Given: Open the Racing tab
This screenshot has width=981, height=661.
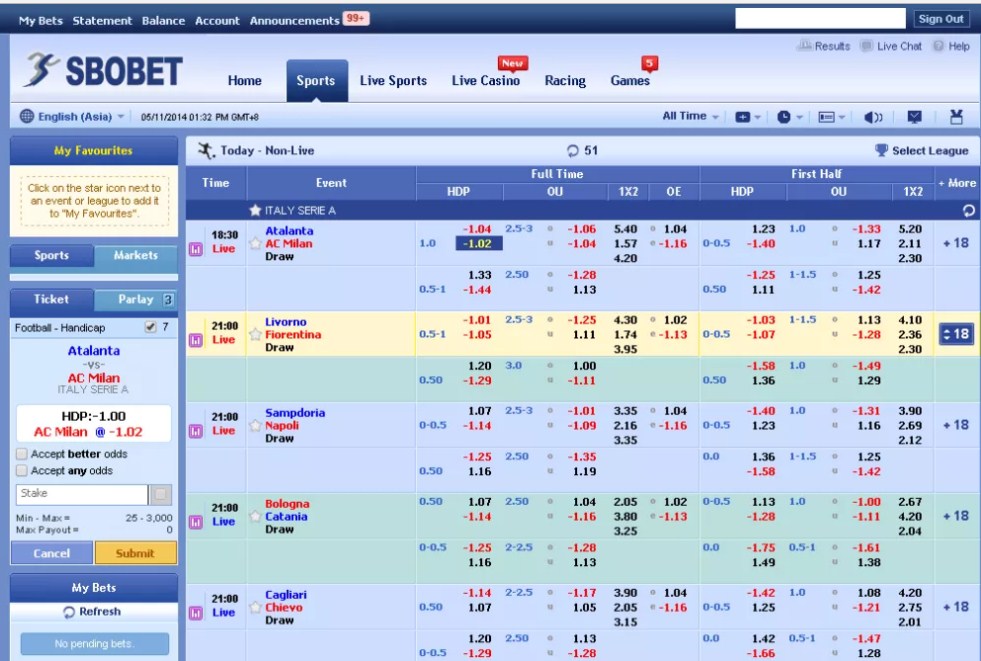Looking at the screenshot, I should pos(565,81).
